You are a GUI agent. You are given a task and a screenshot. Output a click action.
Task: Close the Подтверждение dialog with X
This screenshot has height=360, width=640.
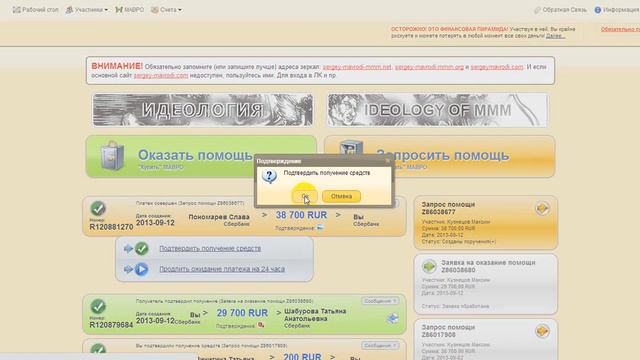pos(387,161)
